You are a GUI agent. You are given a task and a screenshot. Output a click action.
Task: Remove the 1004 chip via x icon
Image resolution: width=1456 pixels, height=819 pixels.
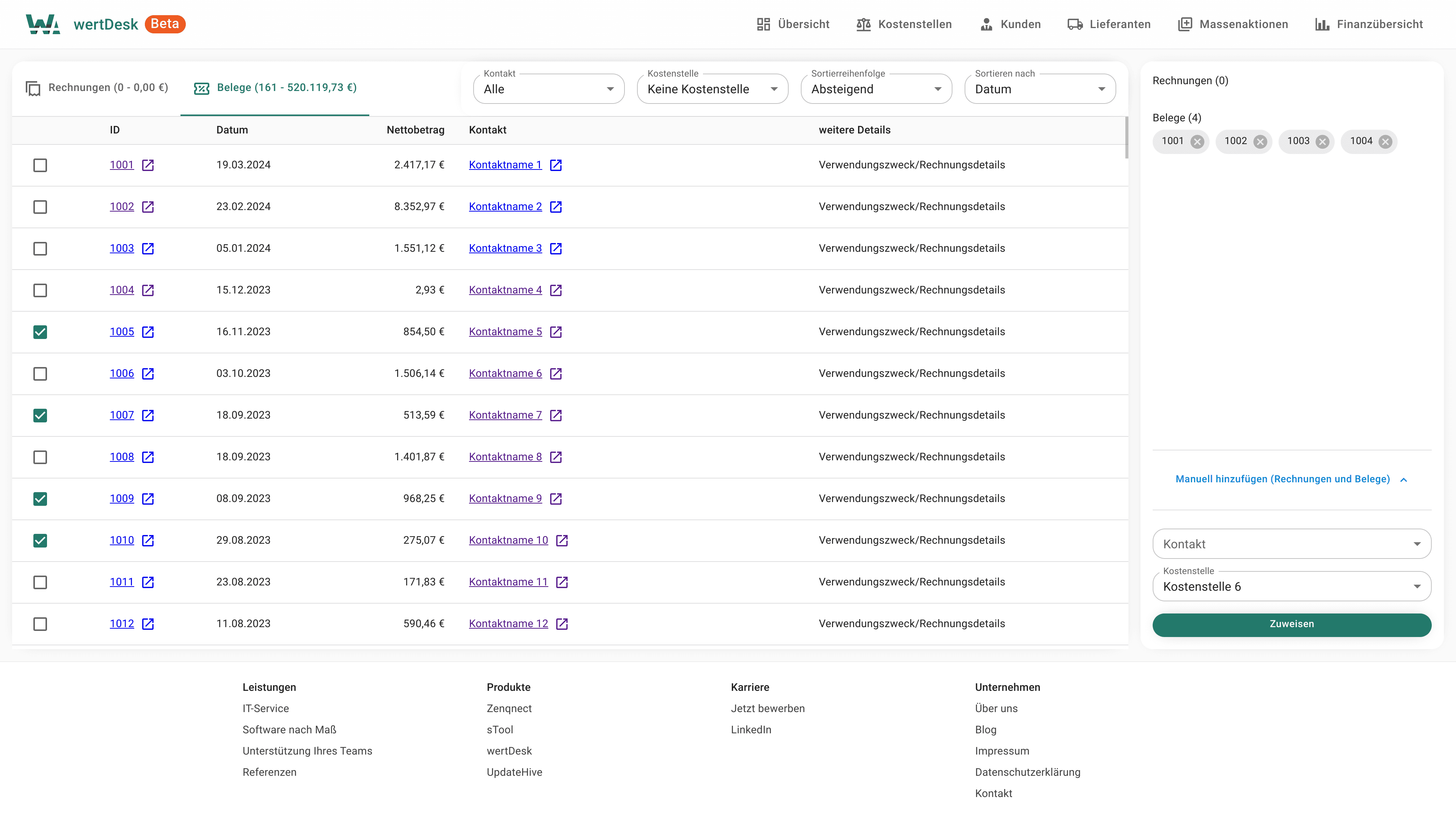coord(1385,142)
